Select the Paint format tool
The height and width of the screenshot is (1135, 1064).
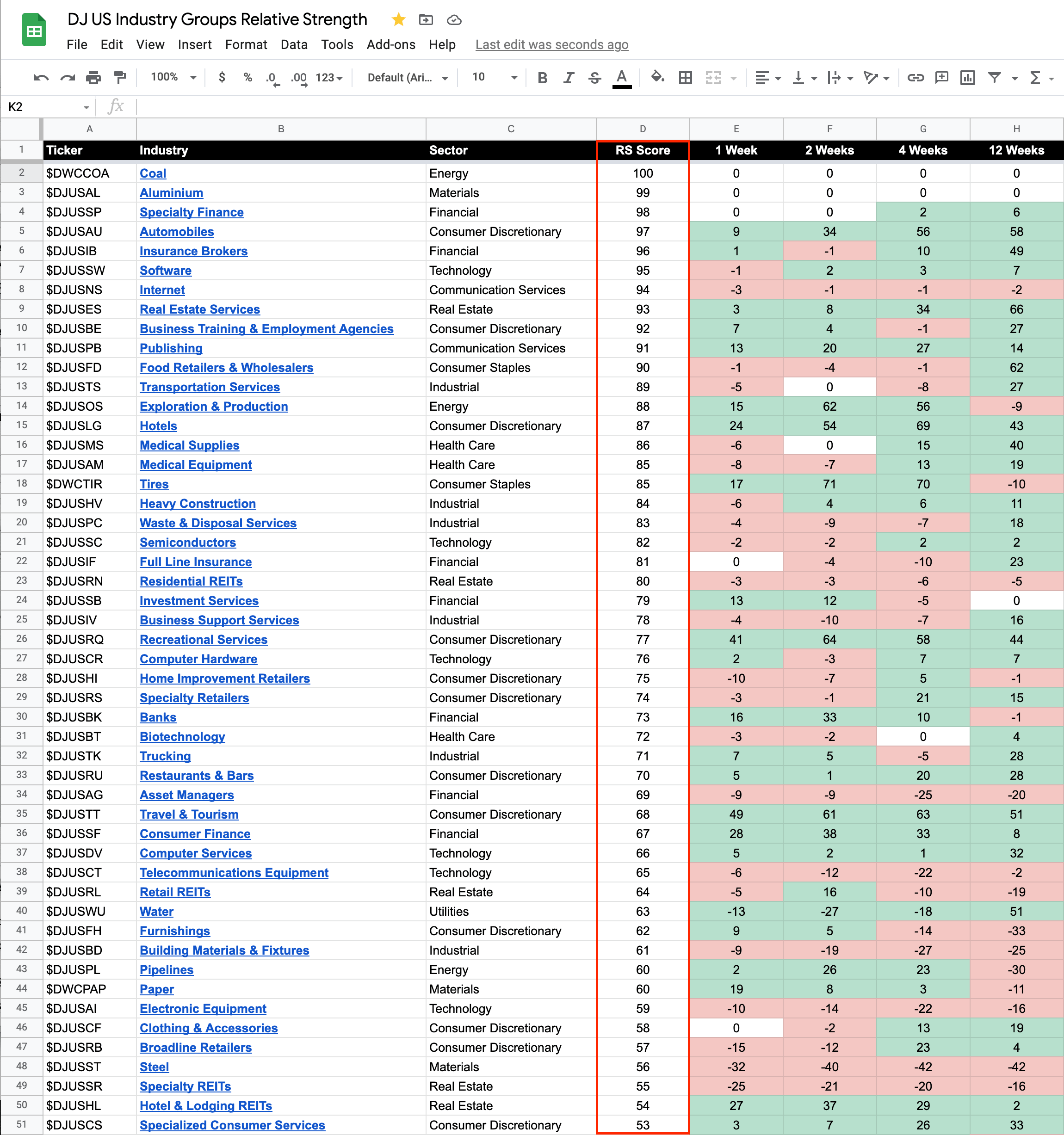[x=119, y=78]
